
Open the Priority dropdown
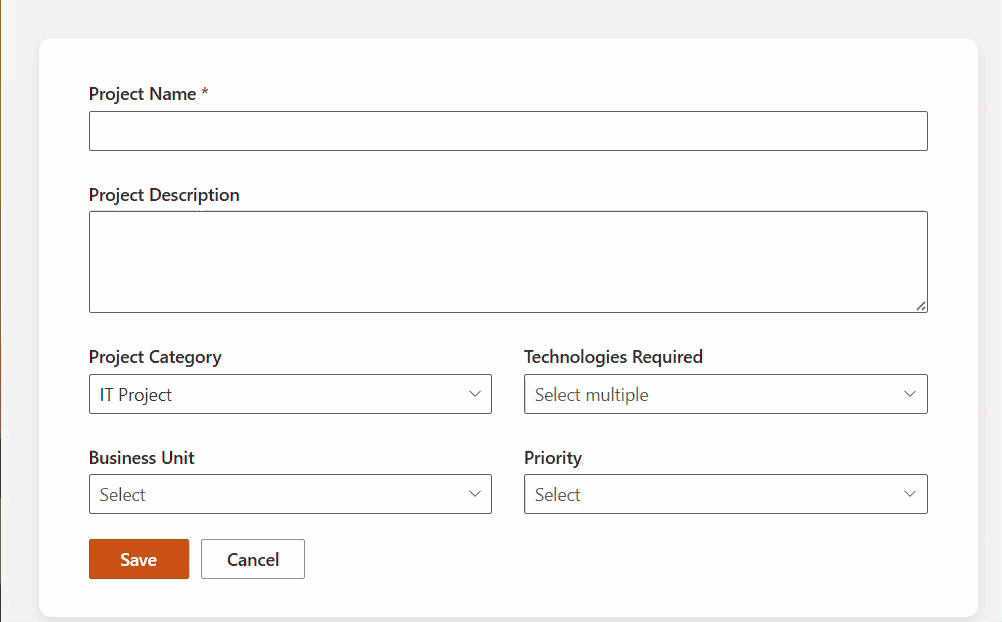(x=725, y=494)
